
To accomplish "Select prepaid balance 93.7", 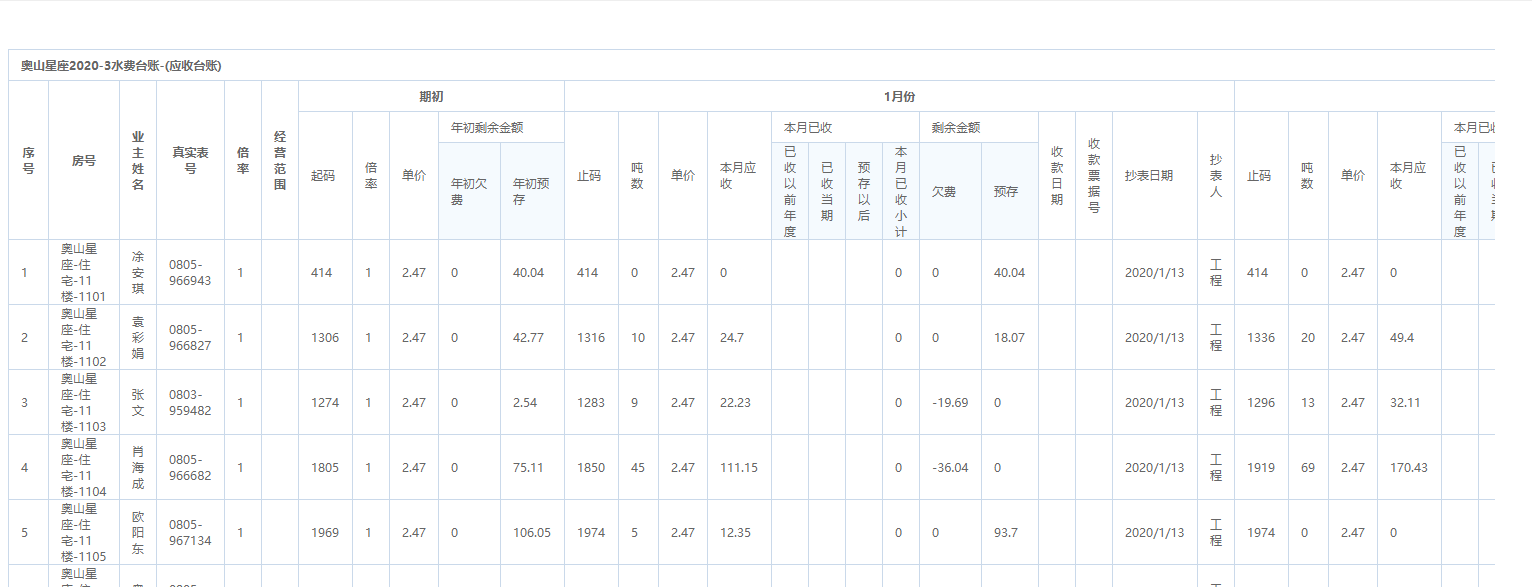I will (1006, 533).
